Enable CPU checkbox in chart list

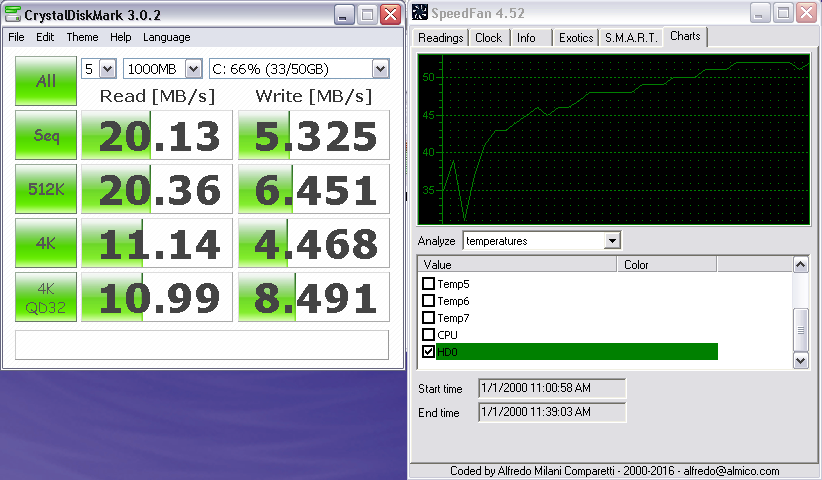click(428, 334)
